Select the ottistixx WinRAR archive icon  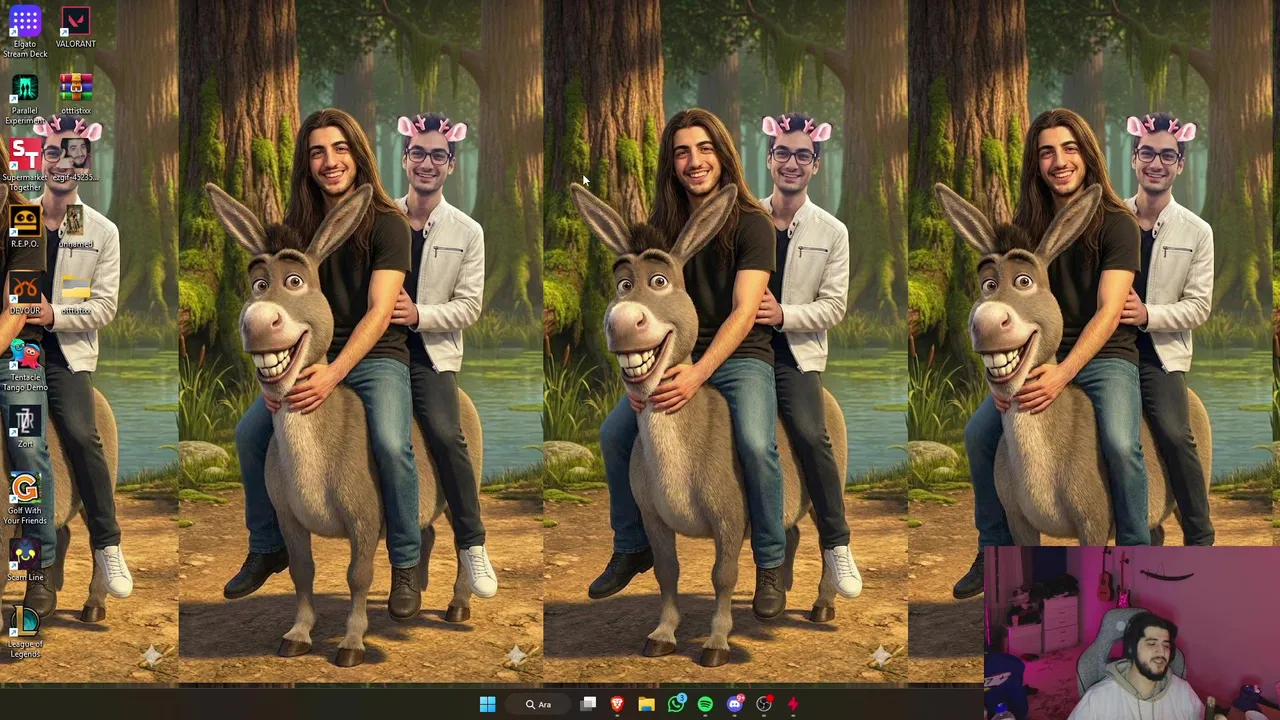(76, 94)
